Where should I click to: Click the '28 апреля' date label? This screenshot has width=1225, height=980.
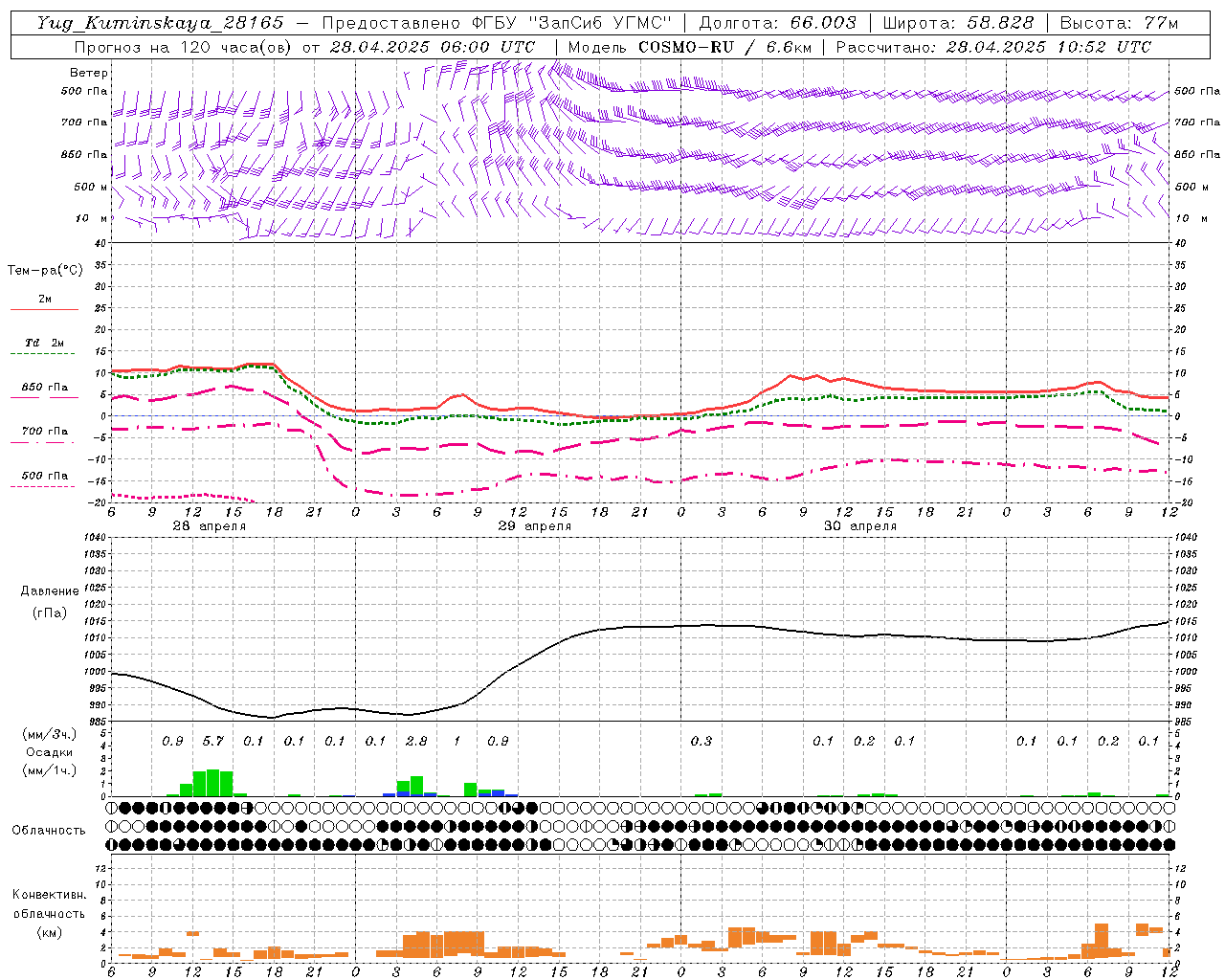(209, 526)
